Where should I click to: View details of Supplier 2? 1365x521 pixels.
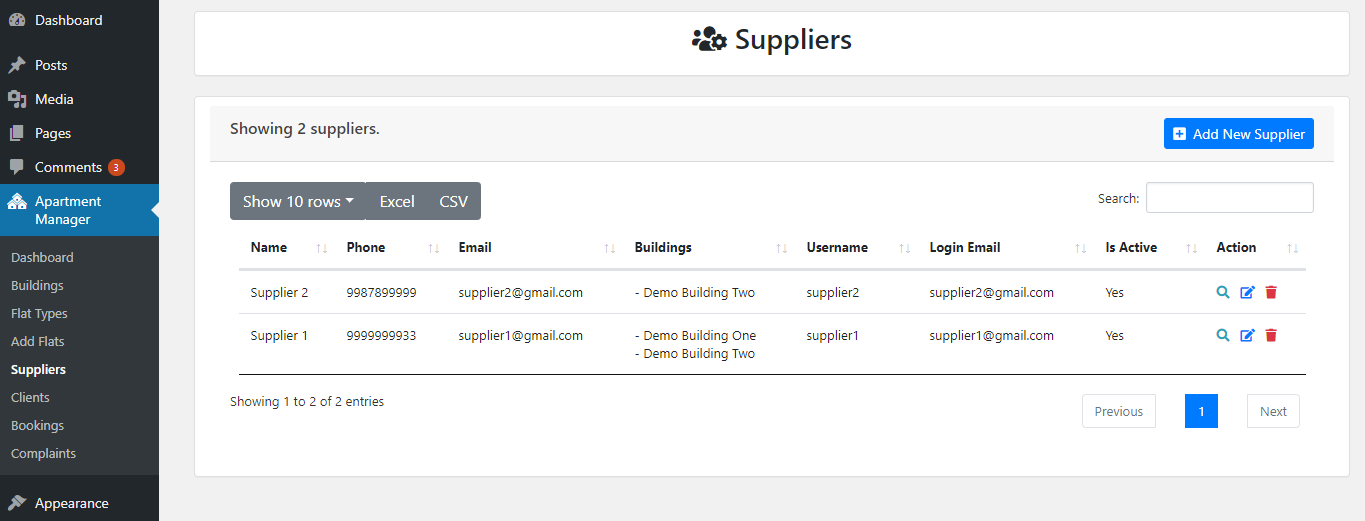(1223, 292)
